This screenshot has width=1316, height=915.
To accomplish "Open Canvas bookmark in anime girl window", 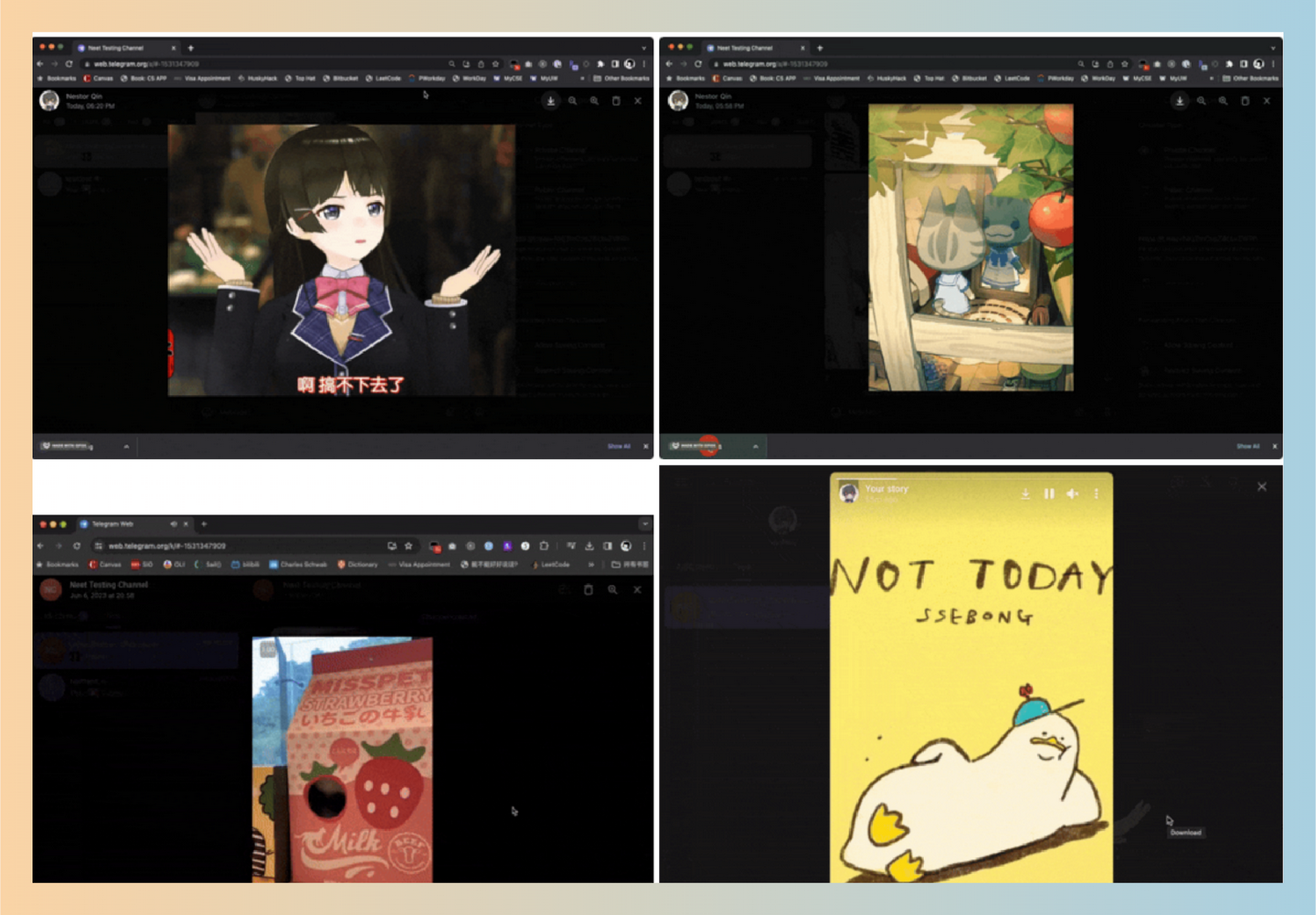I will pos(99,79).
